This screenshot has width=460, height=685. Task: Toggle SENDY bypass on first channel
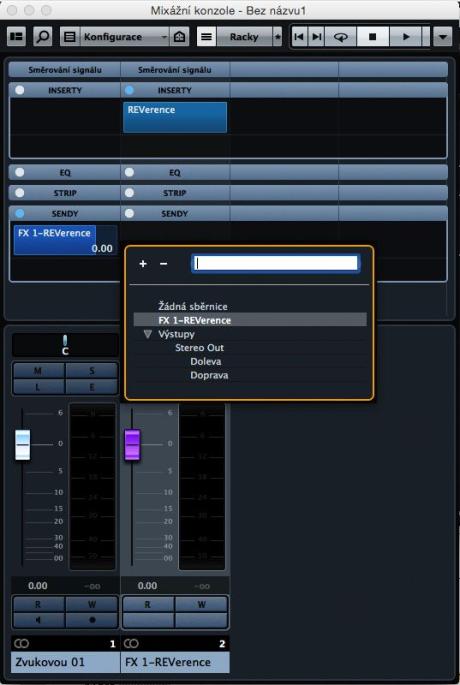(x=20, y=213)
